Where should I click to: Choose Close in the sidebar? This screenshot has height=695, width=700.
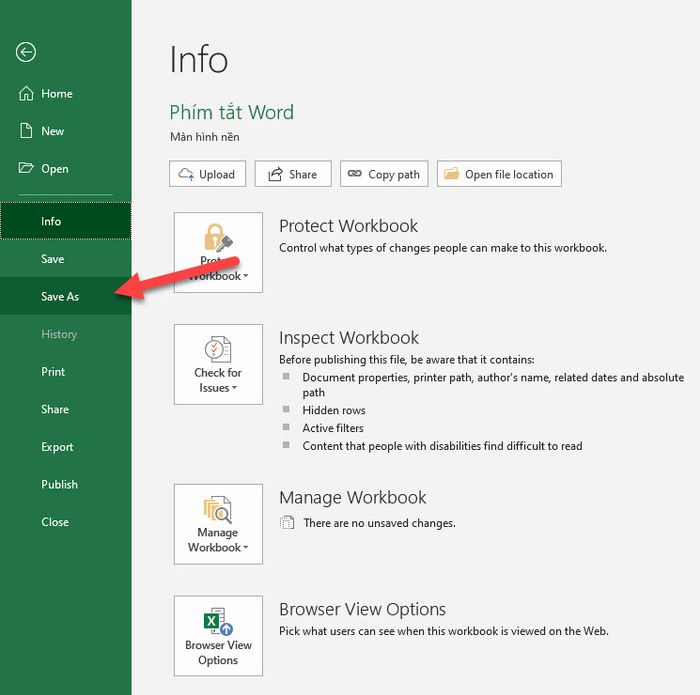[66, 521]
